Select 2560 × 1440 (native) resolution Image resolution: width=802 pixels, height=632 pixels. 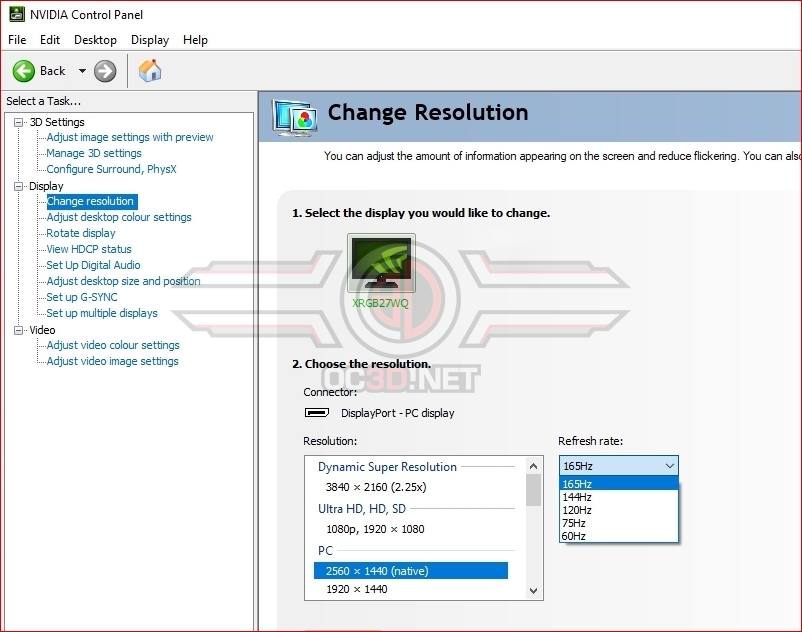(411, 571)
